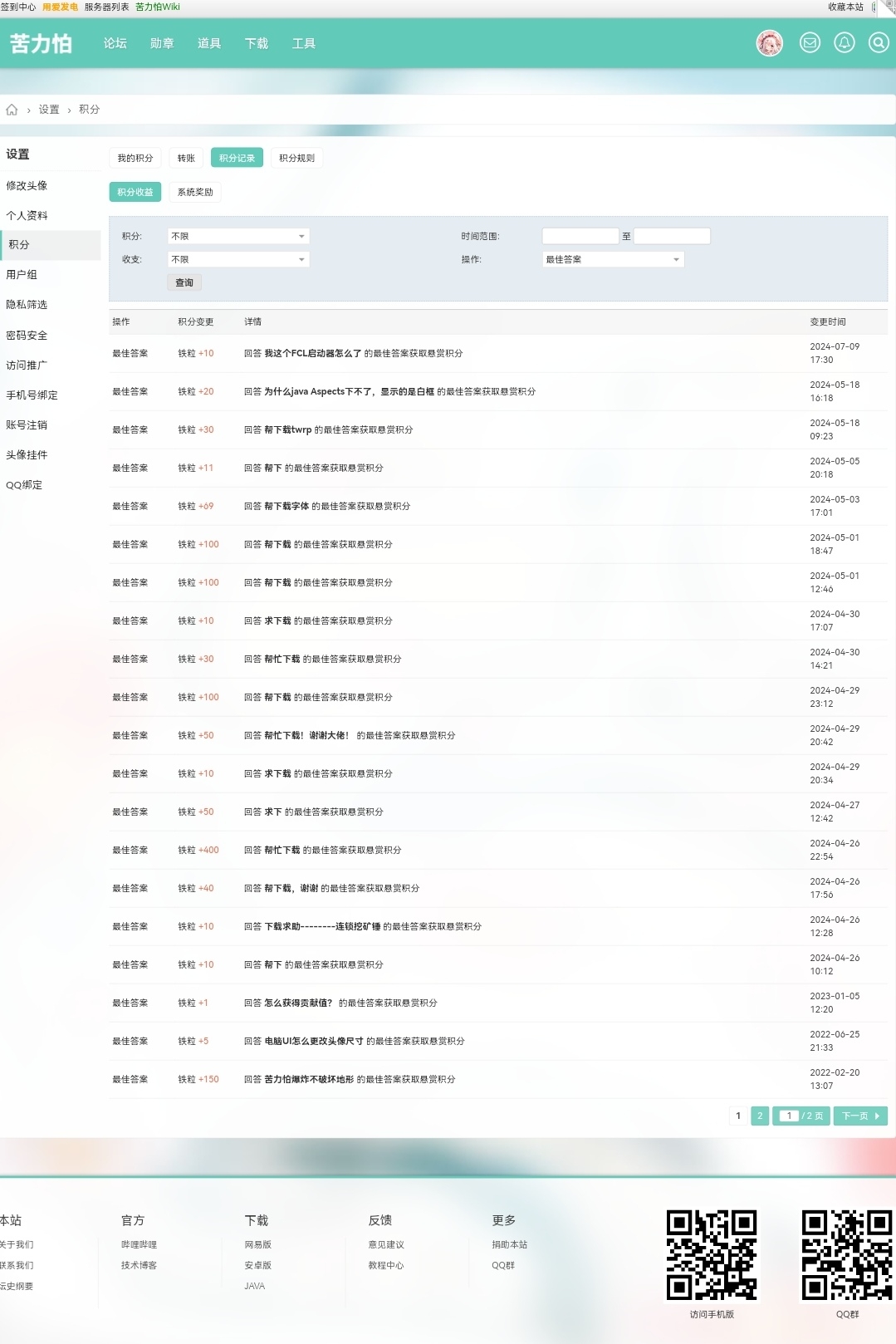The width and height of the screenshot is (896, 1344).
Task: Open the search magnifier icon
Action: [879, 42]
